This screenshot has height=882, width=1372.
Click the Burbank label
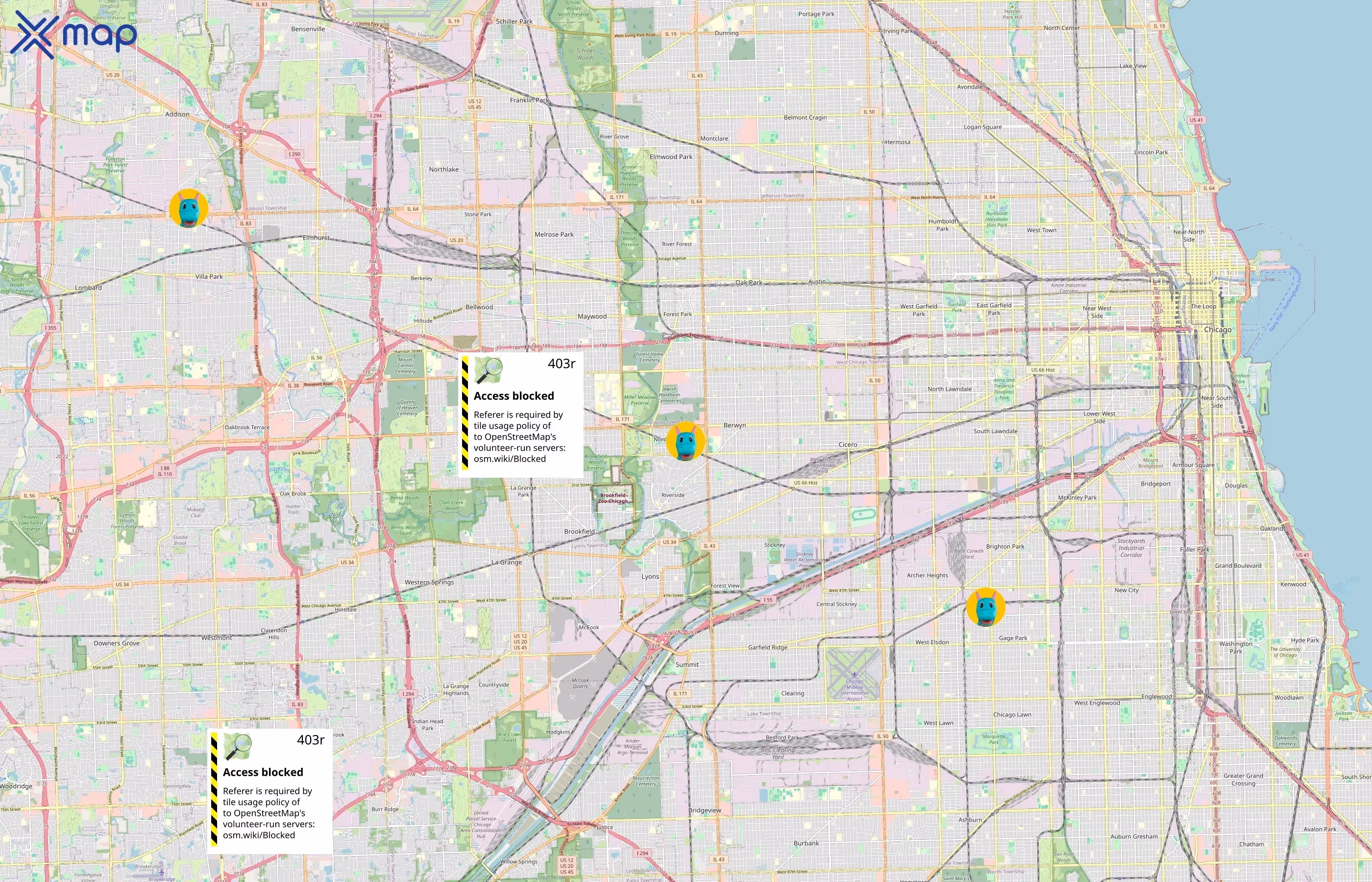coord(806,843)
